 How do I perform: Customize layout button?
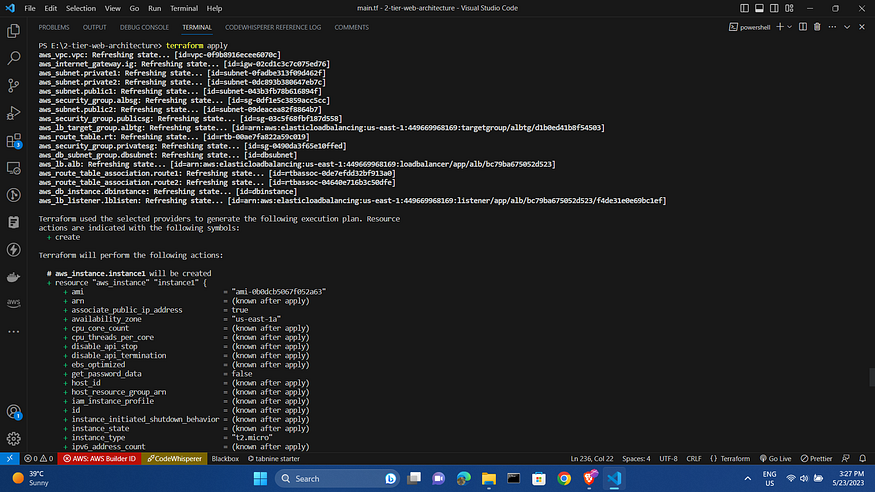coord(789,8)
